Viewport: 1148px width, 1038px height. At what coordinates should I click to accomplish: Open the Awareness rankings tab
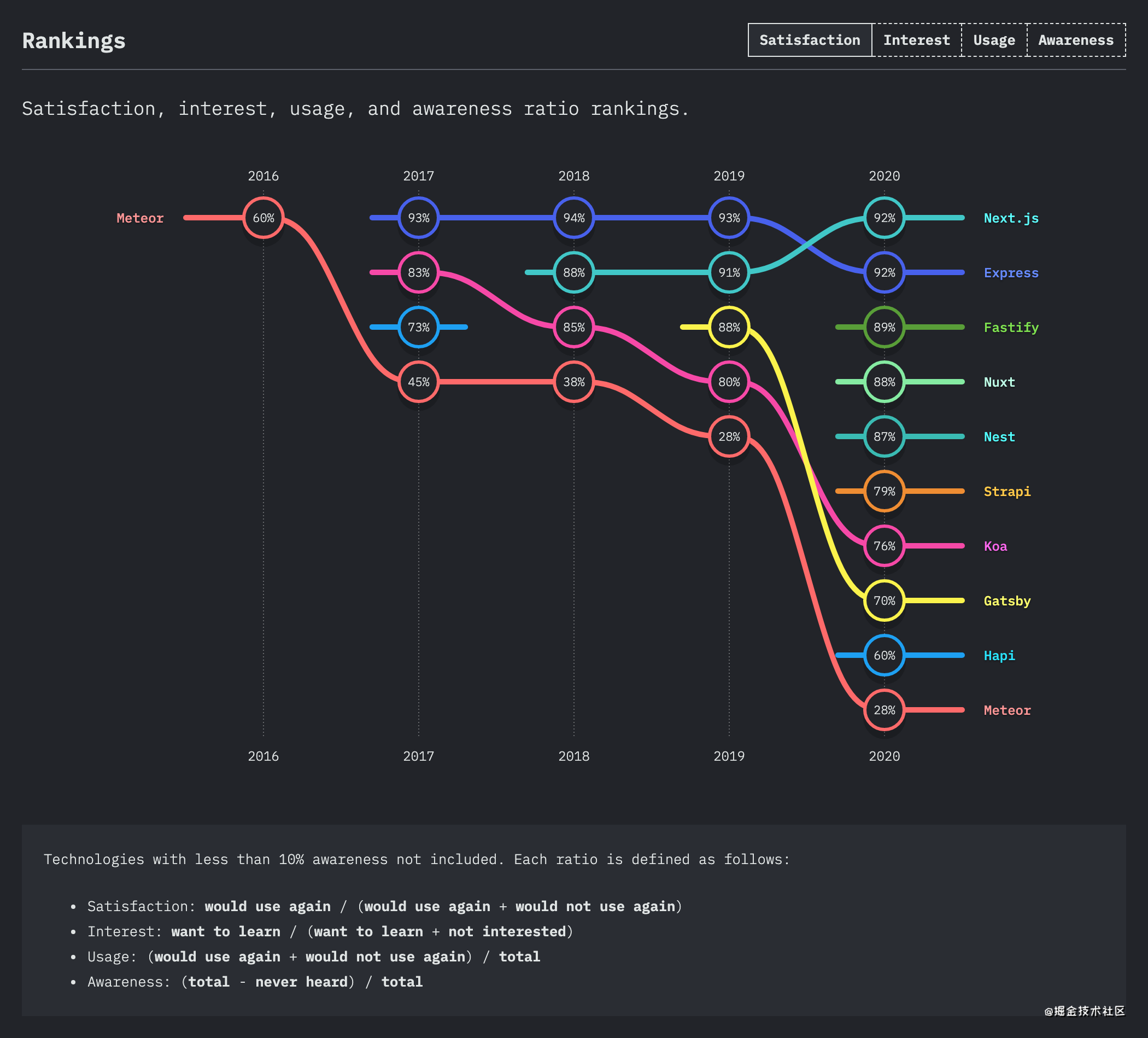point(1076,40)
